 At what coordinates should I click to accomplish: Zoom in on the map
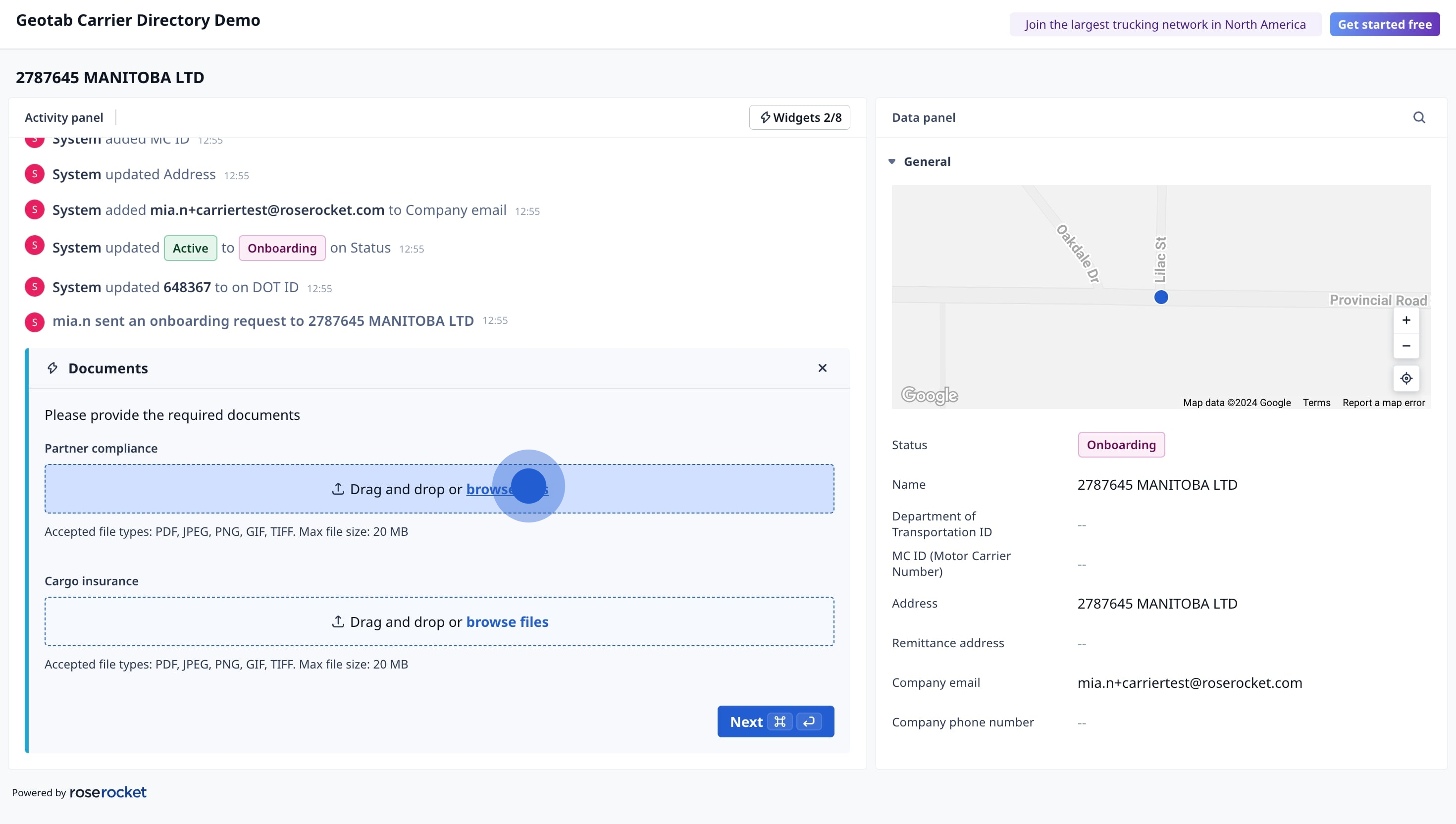[1405, 320]
